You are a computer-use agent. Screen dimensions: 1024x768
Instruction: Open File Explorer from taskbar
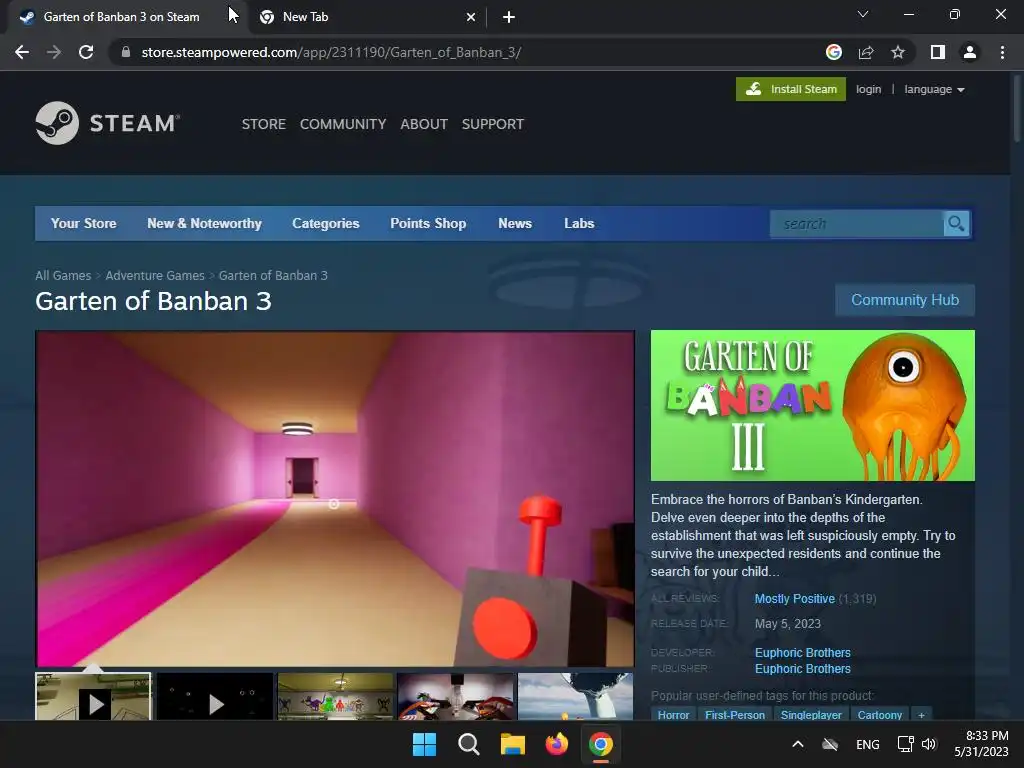[x=513, y=744]
